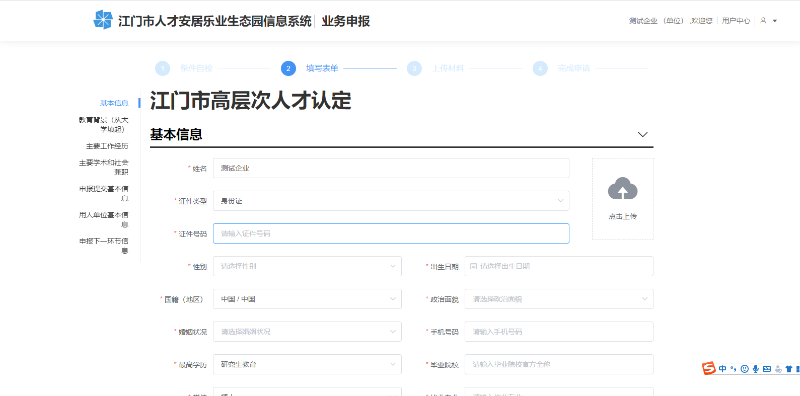This screenshot has width=800, height=396.
Task: Click the IME emoji face icon
Action: 744,368
